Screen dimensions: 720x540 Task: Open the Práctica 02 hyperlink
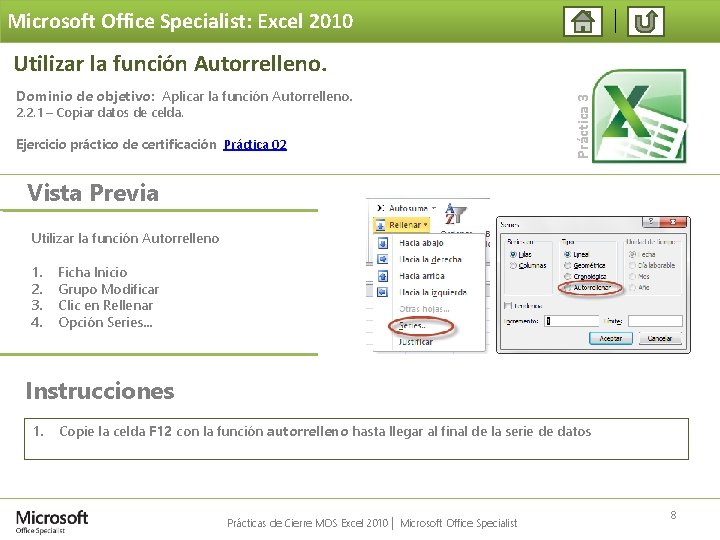(255, 145)
